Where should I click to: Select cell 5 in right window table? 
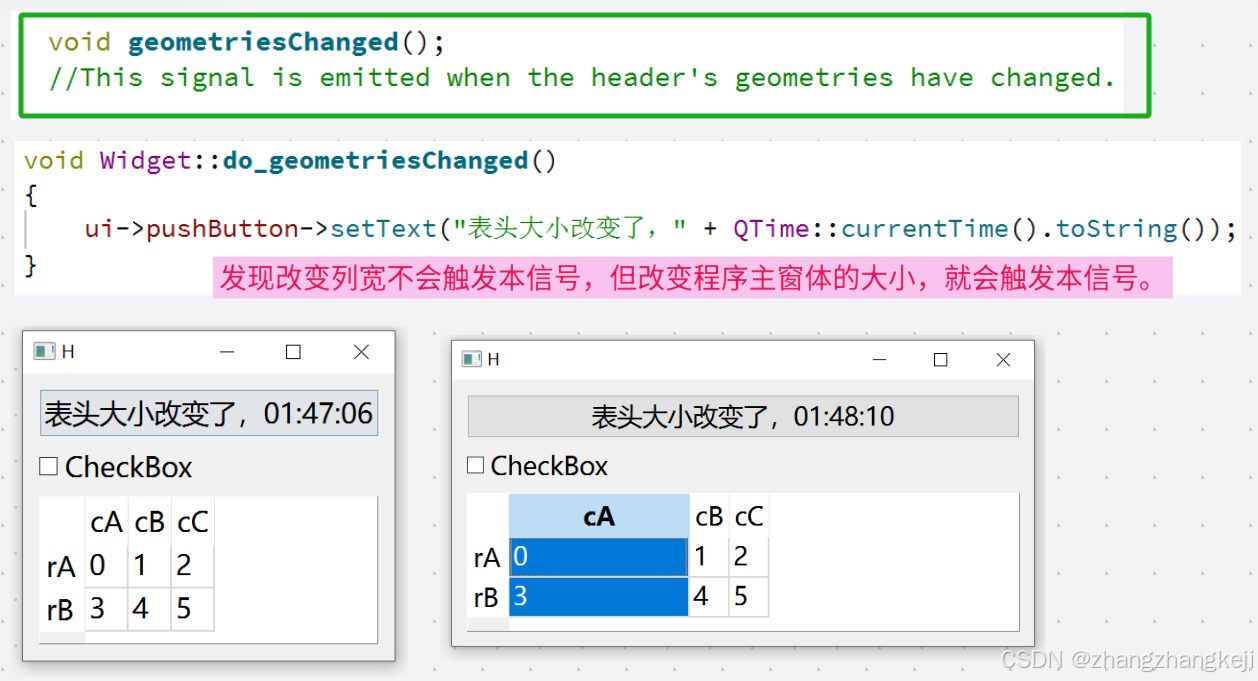coord(749,597)
